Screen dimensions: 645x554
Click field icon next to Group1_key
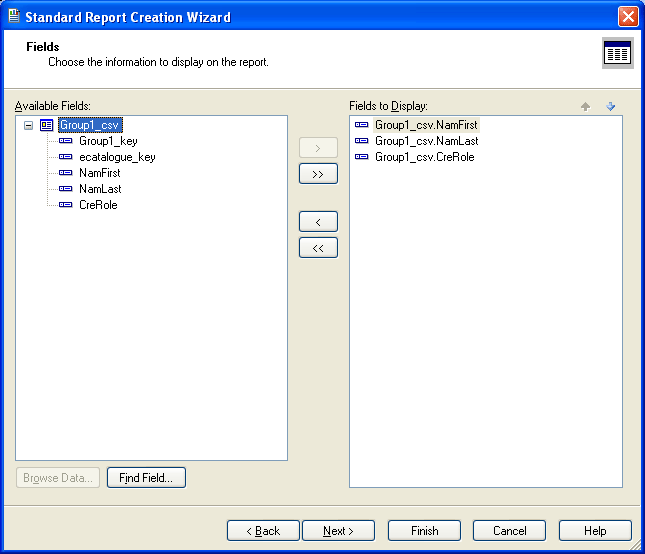(x=66, y=141)
